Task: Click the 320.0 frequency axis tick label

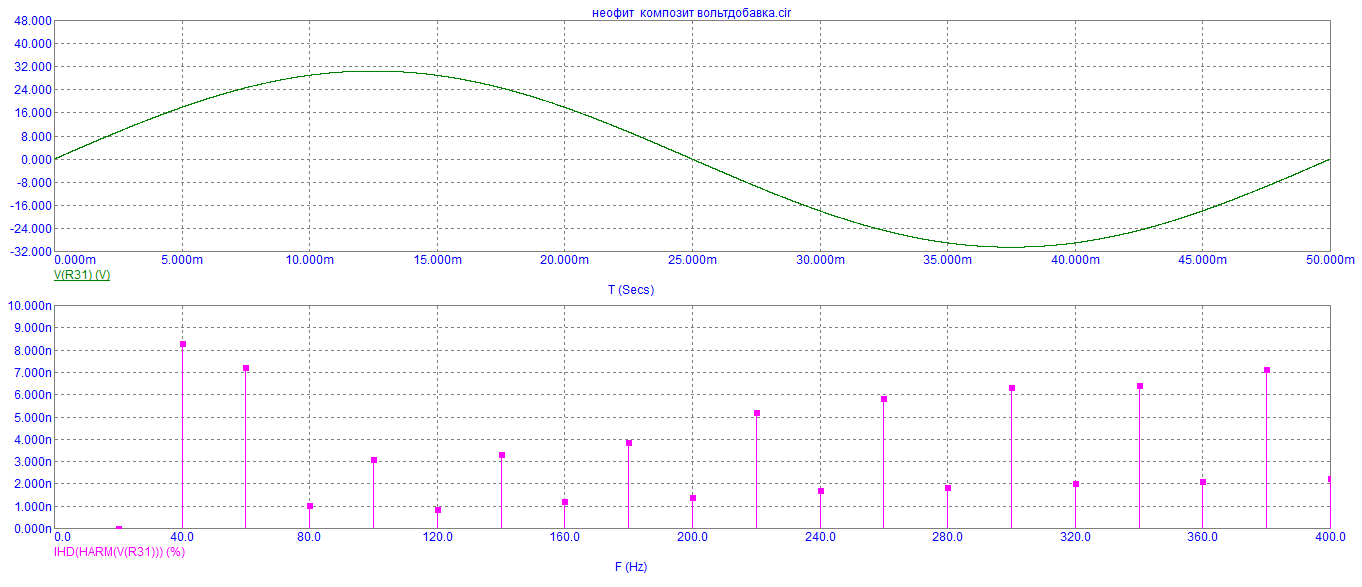Action: click(x=1075, y=537)
